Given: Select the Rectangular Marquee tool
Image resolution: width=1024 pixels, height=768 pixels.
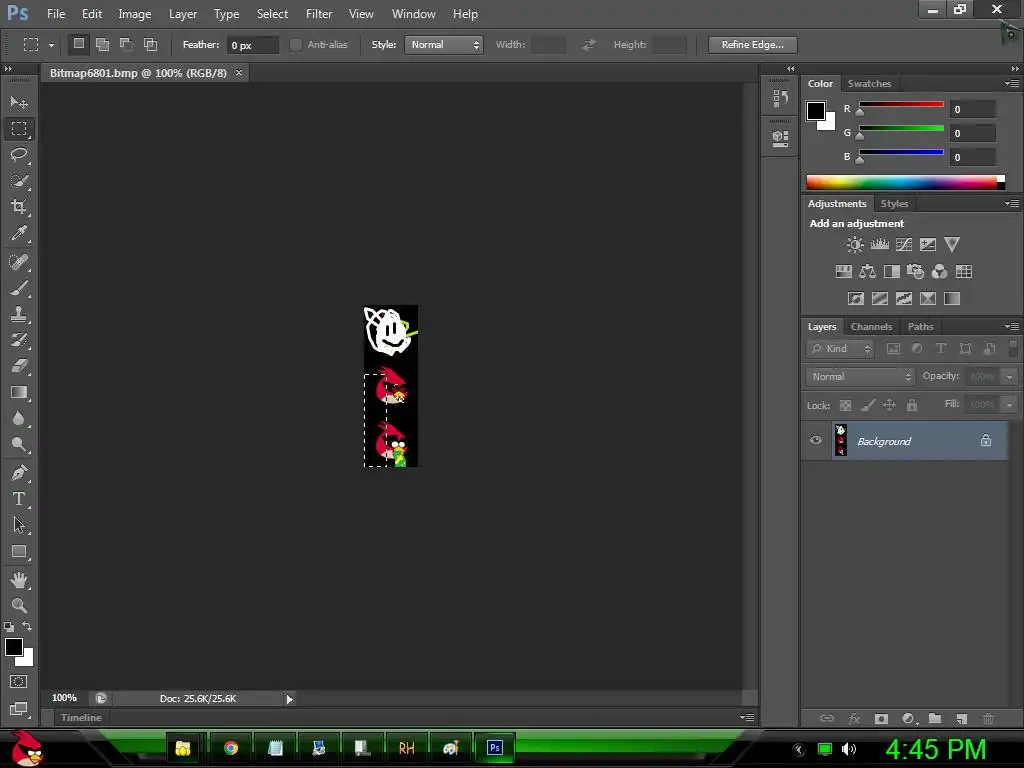Looking at the screenshot, I should (19, 129).
